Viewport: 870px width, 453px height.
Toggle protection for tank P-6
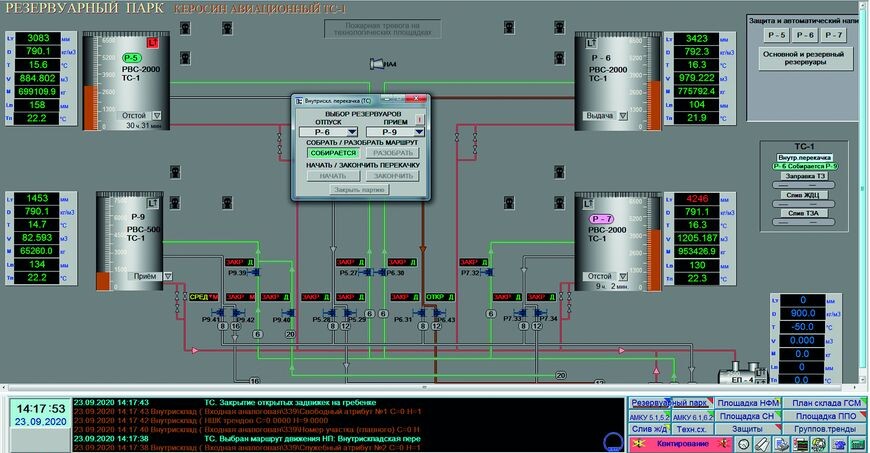tap(805, 35)
